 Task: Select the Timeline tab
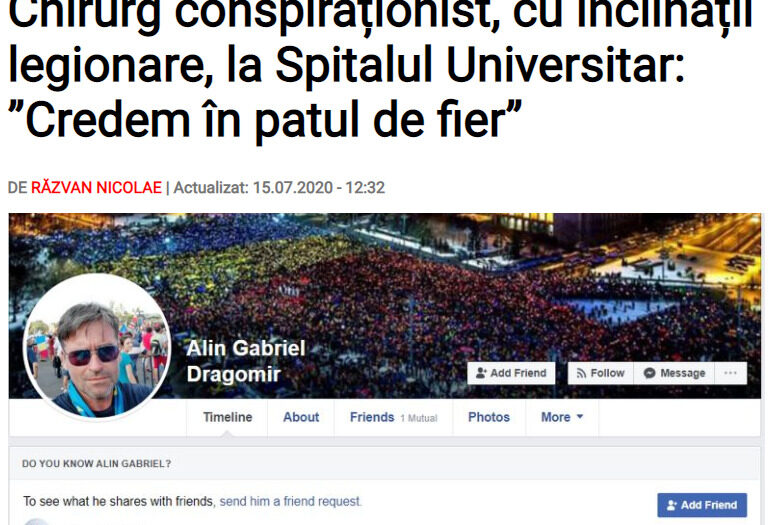click(x=227, y=417)
